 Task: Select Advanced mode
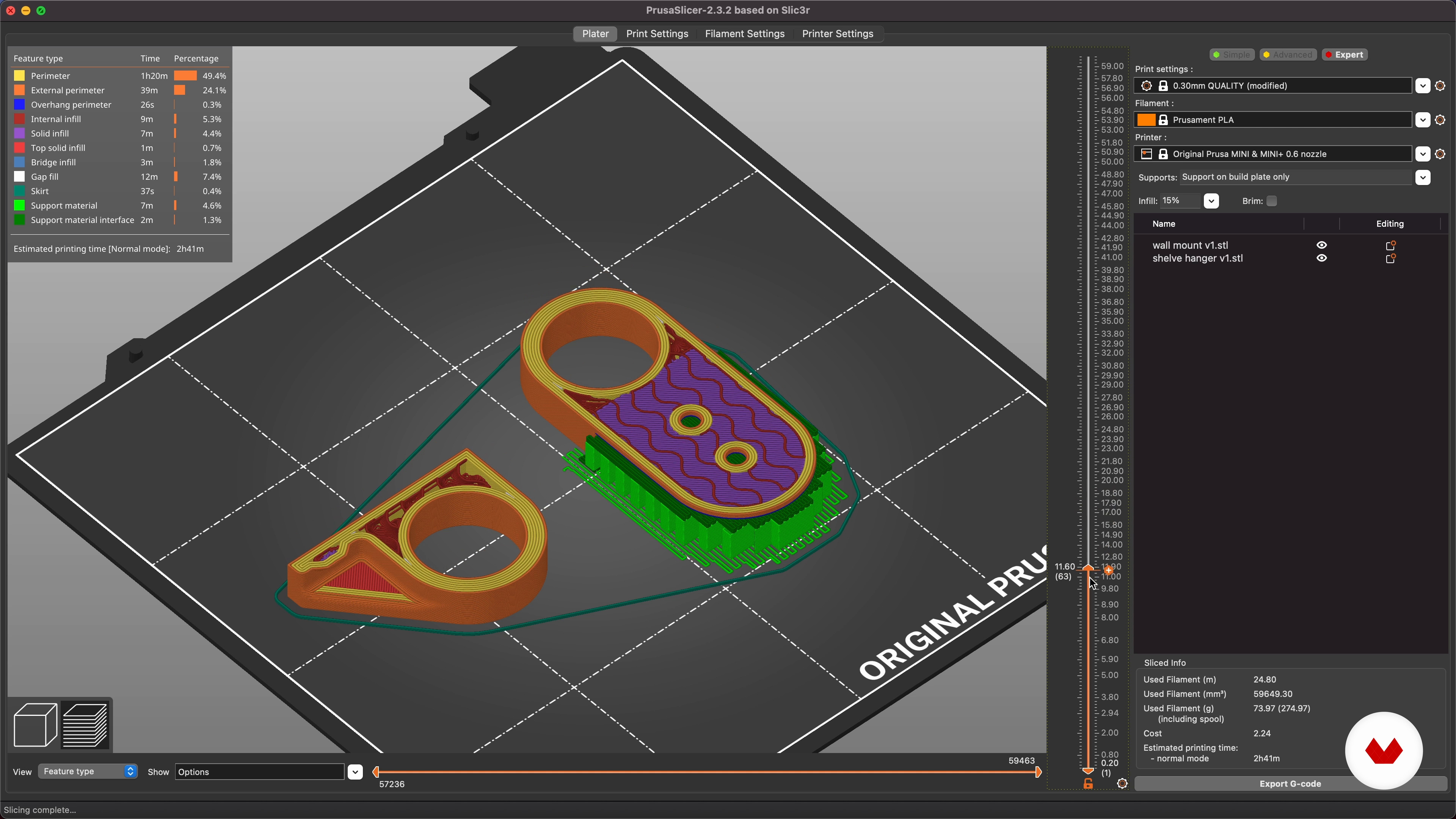pyautogui.click(x=1288, y=55)
